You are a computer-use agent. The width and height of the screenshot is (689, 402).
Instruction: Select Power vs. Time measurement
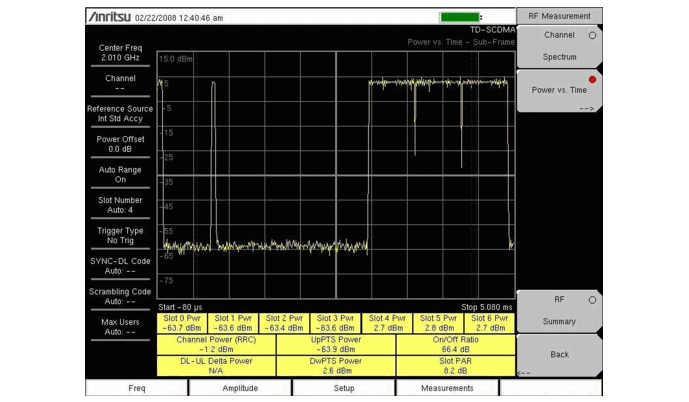click(x=559, y=91)
